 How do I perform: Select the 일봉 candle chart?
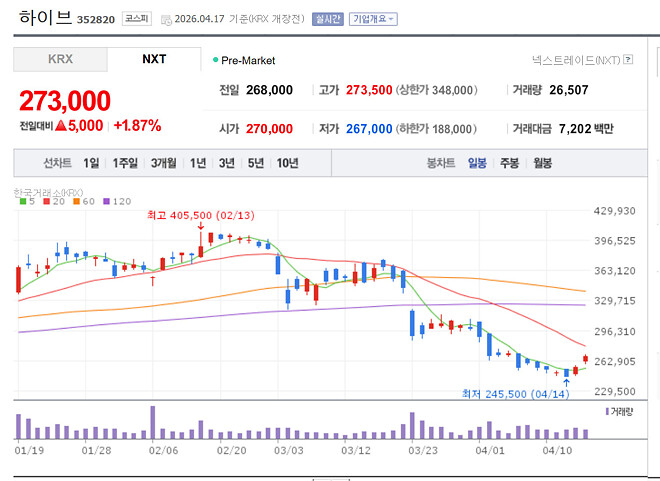[x=477, y=163]
